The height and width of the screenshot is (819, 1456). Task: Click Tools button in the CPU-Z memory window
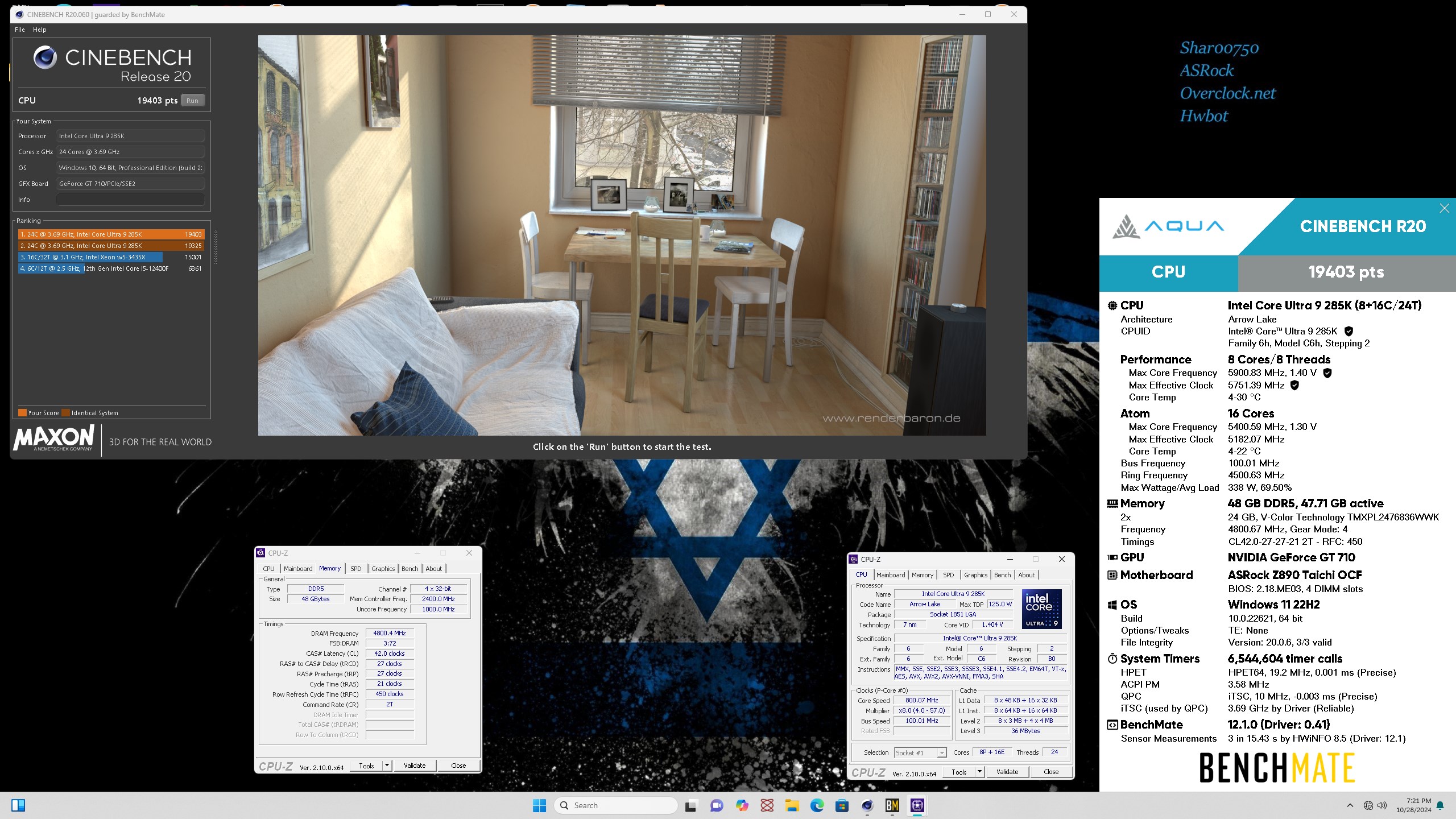click(367, 766)
